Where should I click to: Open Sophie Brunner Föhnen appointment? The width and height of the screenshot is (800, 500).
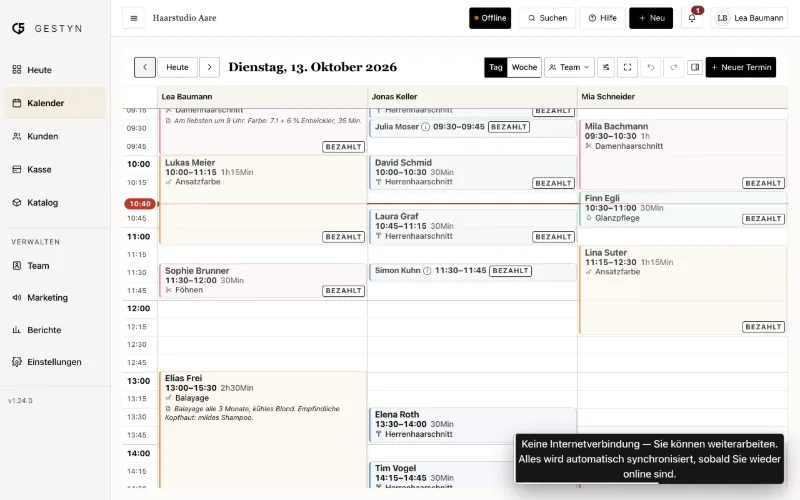tap(263, 281)
